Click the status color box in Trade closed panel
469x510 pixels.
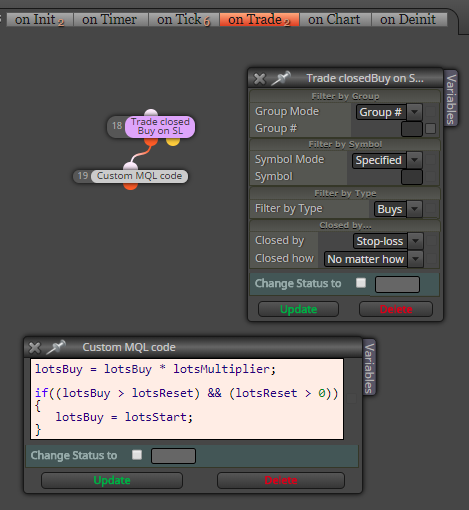tap(397, 284)
